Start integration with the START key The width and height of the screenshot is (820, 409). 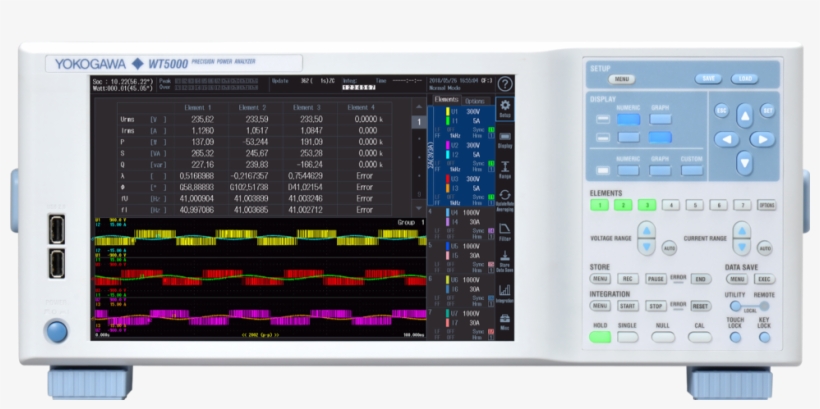point(628,306)
